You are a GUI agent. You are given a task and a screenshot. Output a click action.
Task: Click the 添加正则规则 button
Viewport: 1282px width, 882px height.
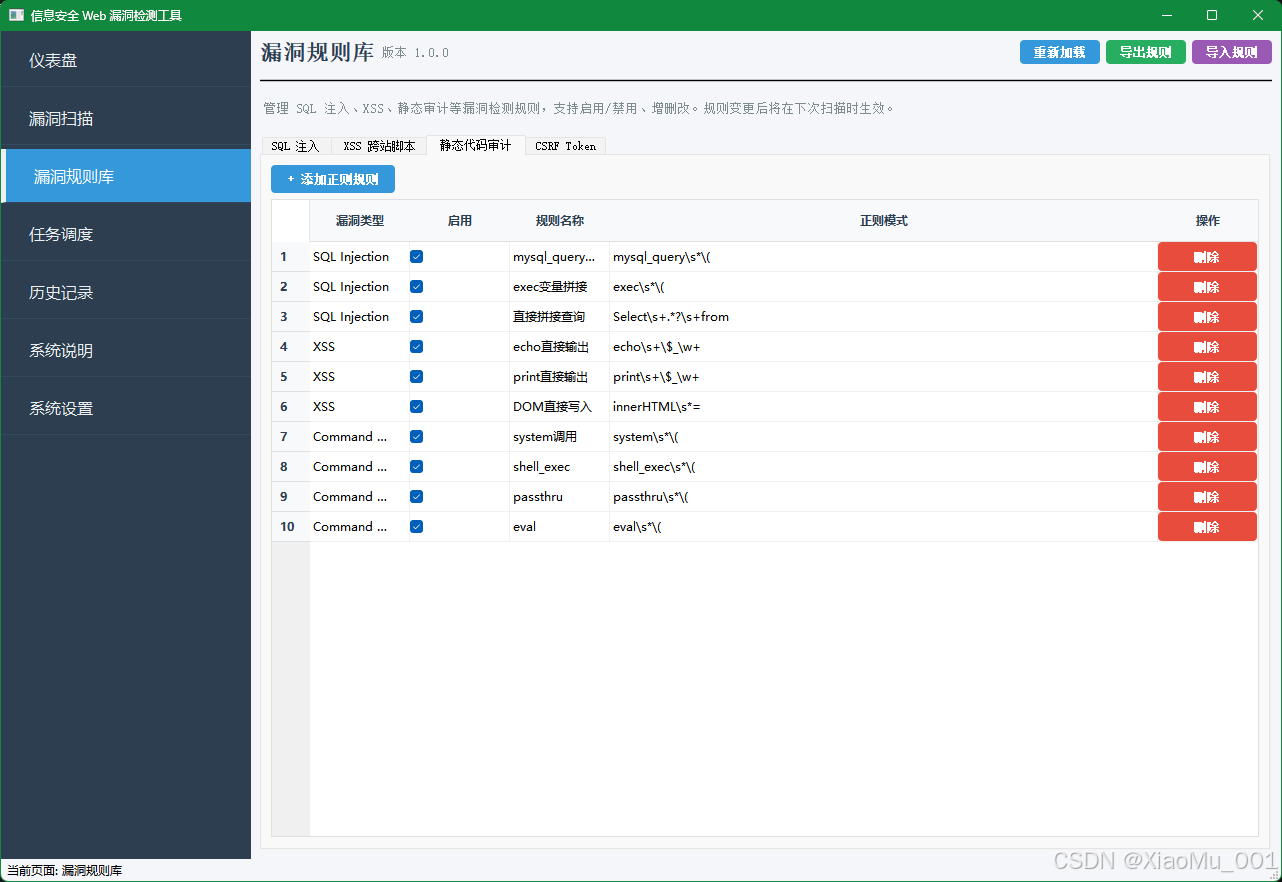[333, 179]
